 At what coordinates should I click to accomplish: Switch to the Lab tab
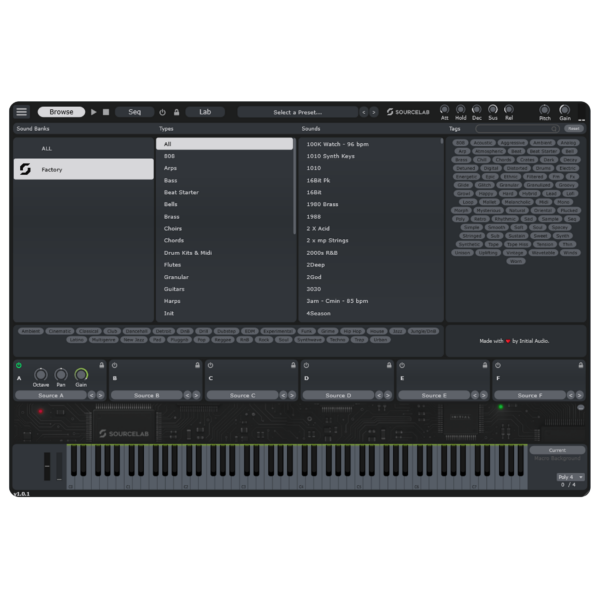(x=205, y=112)
